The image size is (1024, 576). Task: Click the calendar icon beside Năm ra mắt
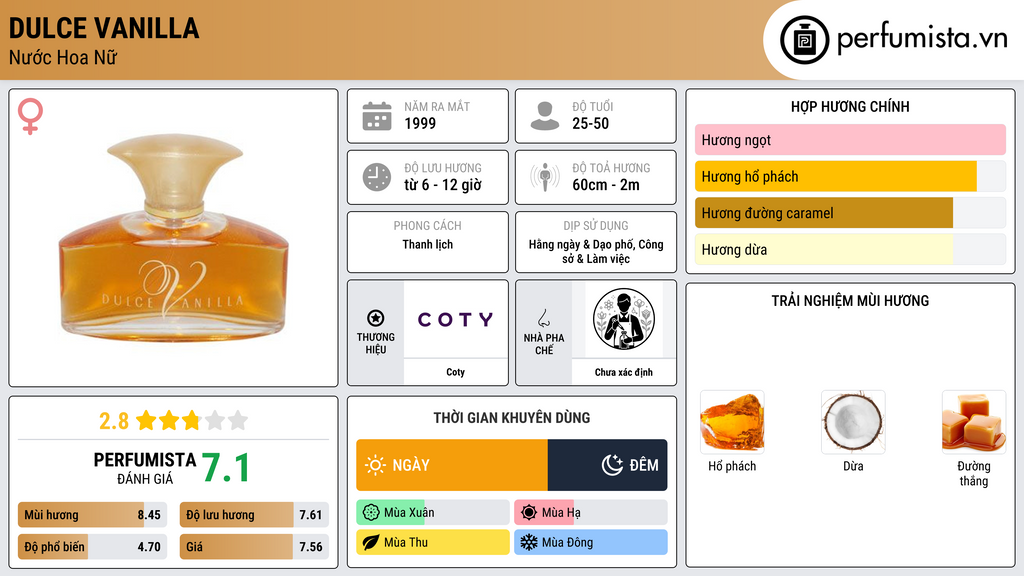377,116
